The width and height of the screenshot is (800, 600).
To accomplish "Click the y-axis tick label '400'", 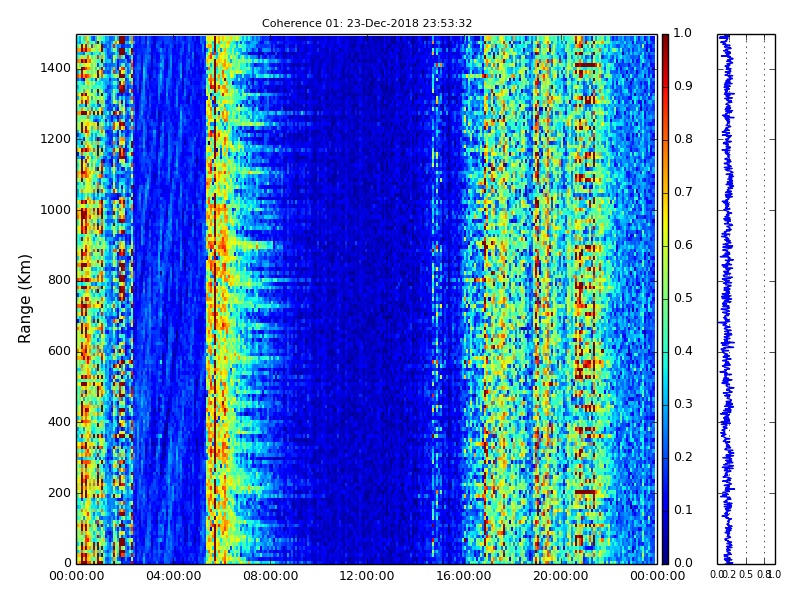I will [60, 422].
